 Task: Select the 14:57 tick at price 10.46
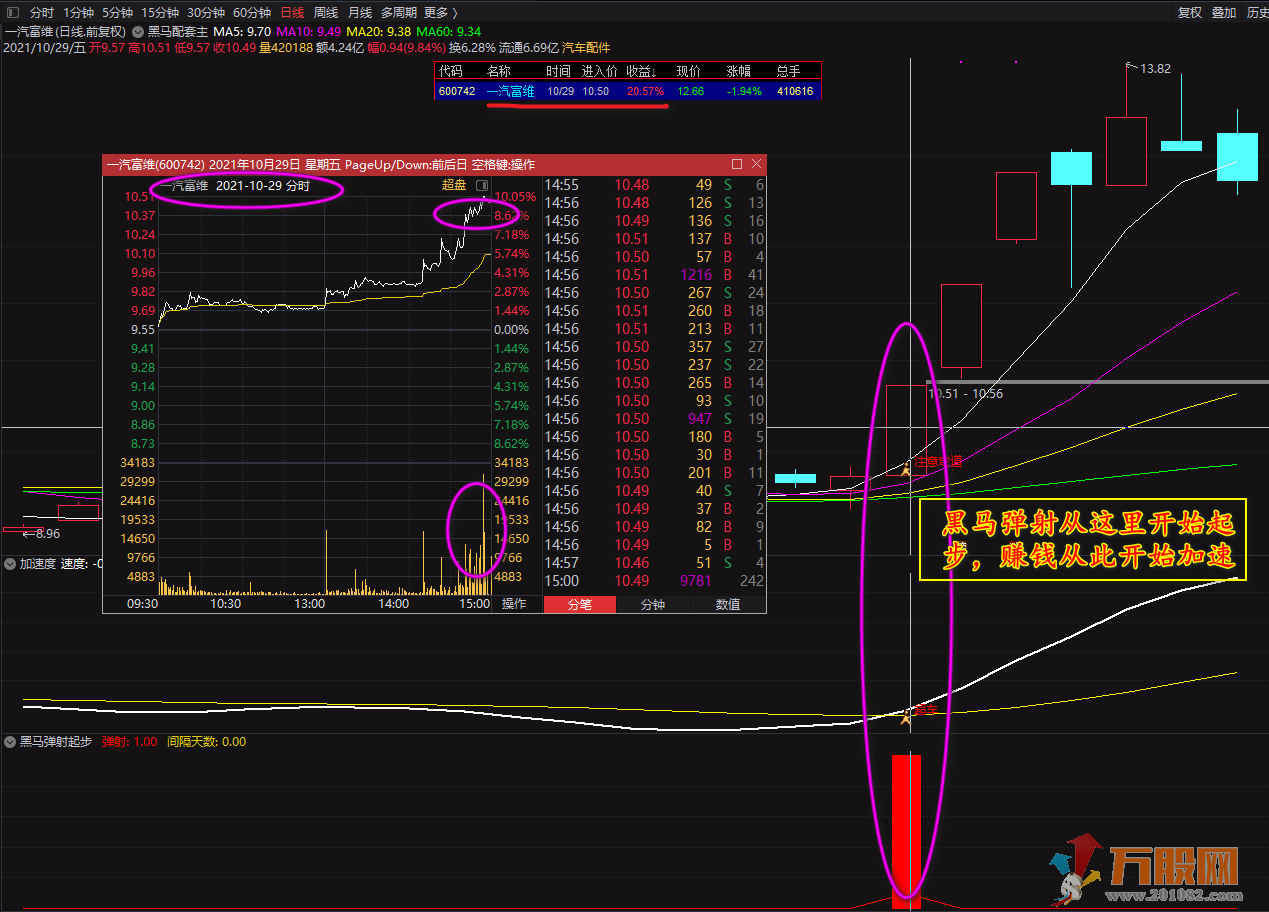tap(655, 563)
